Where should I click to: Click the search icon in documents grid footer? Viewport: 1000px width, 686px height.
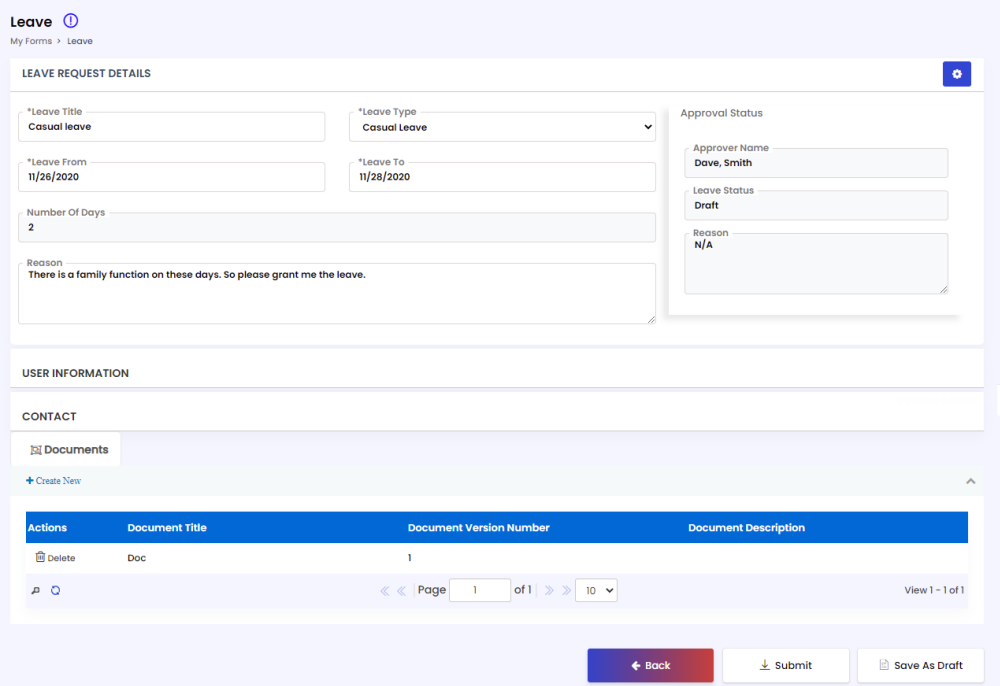coord(36,591)
